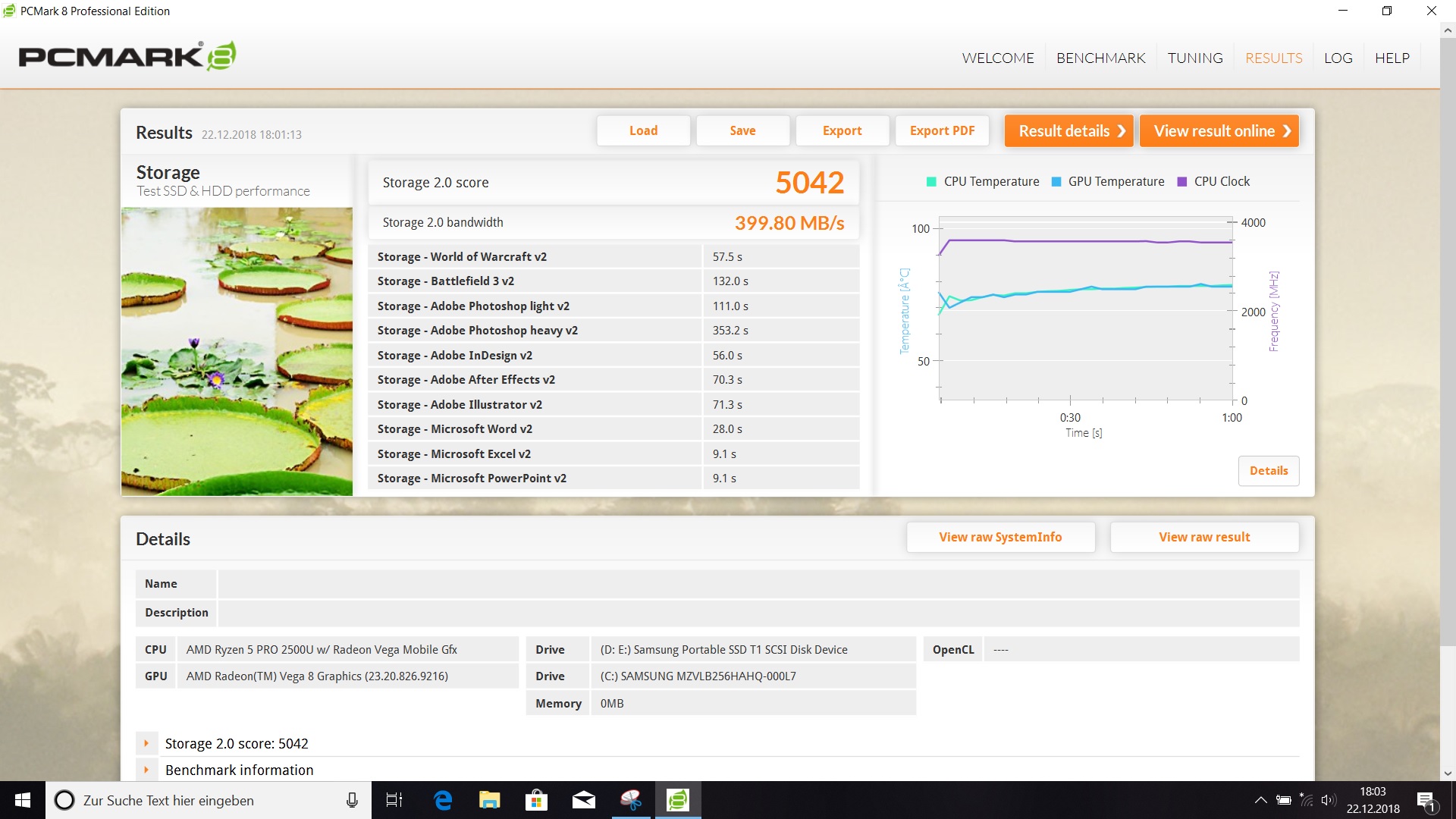The image size is (1456, 819).
Task: Click Result details button
Action: coord(1068,131)
